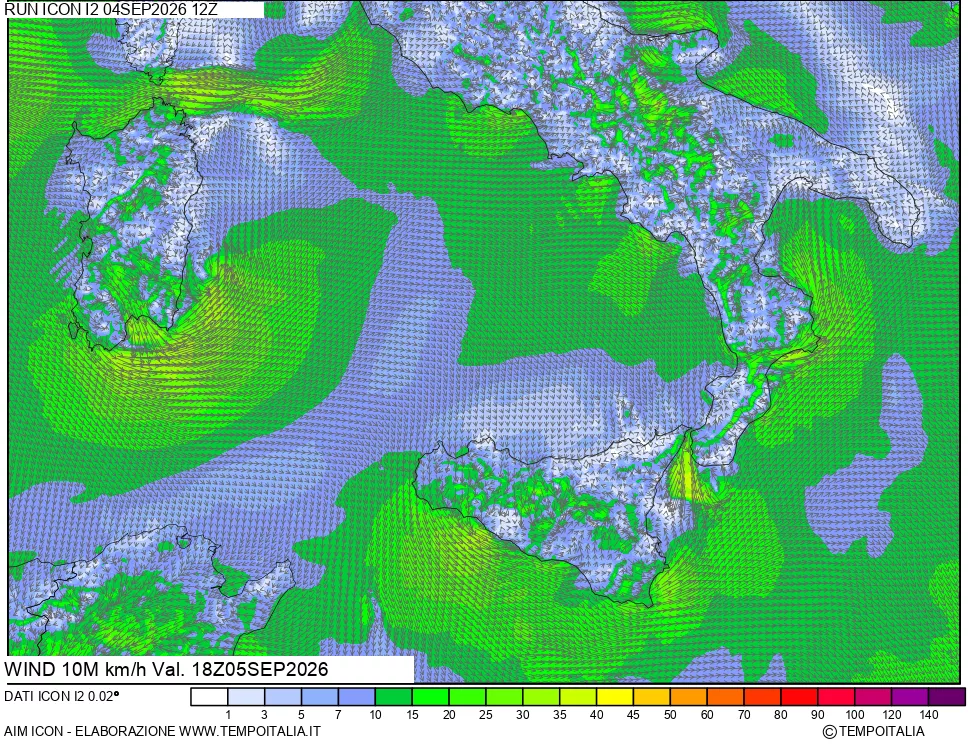Click the purple legend swatch between 120 and 140
The height and width of the screenshot is (745, 968).
tap(910, 697)
